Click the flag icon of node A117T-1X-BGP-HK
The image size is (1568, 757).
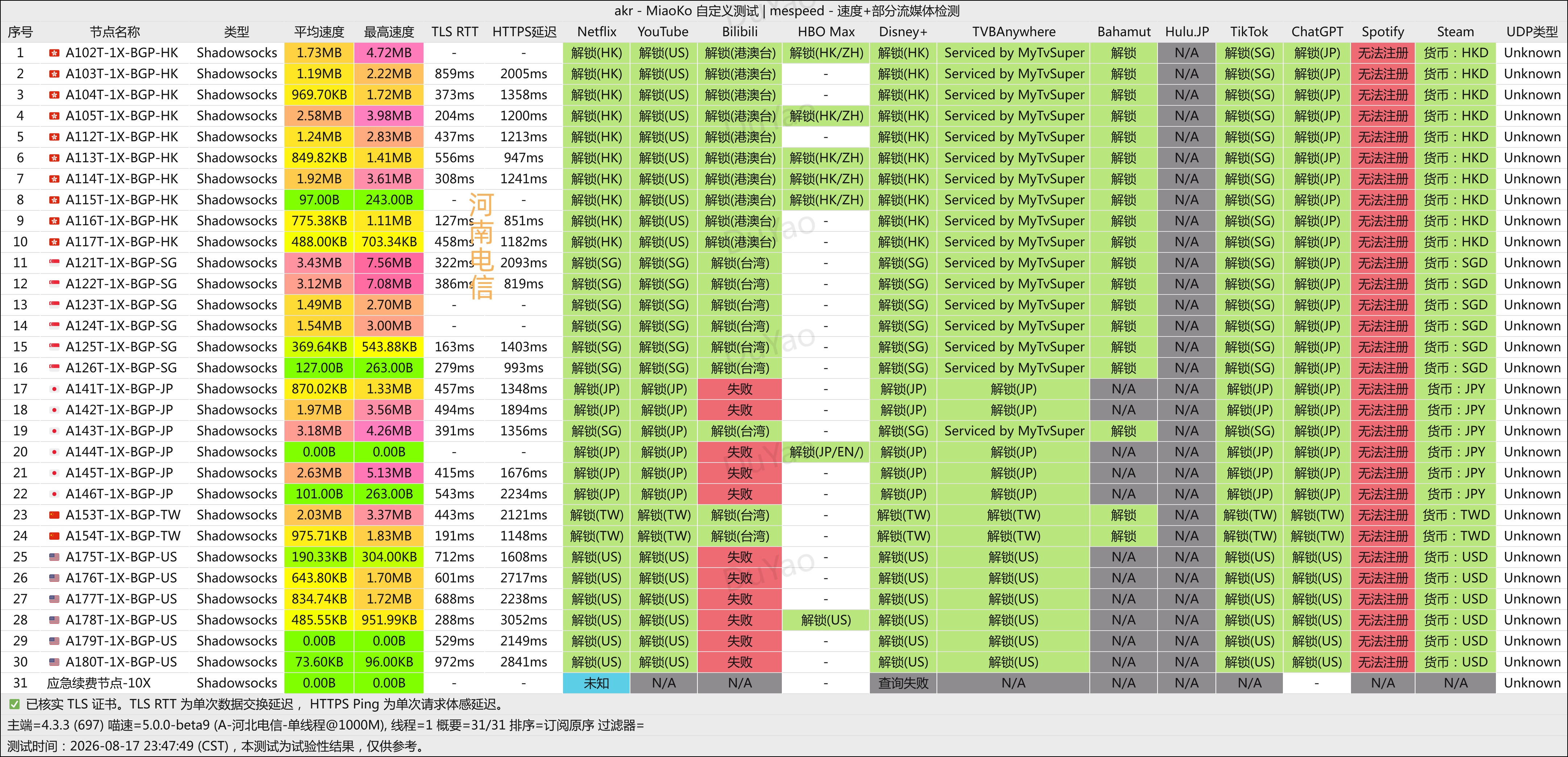tap(54, 242)
